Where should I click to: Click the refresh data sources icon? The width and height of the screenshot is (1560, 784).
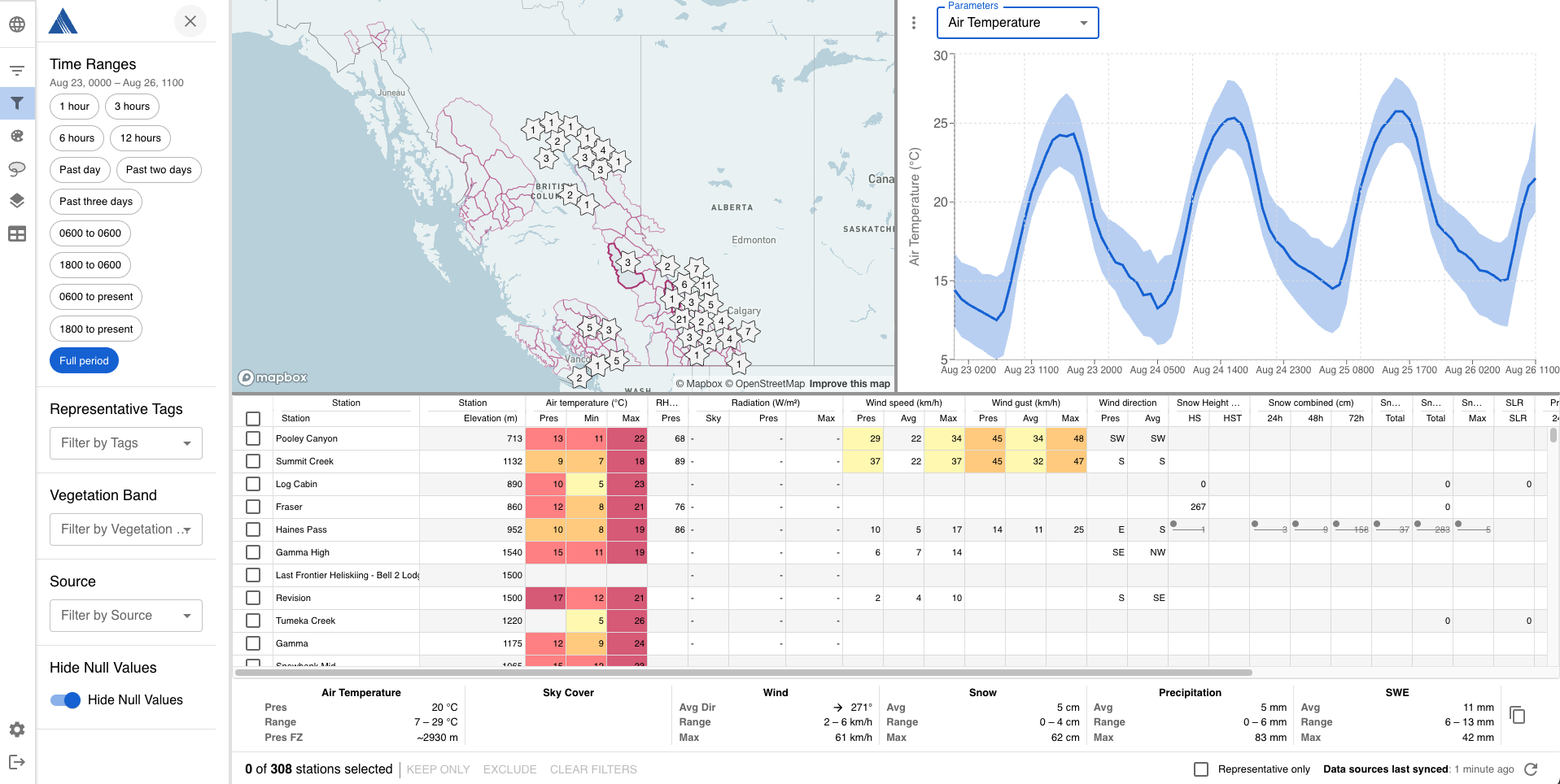(1531, 769)
